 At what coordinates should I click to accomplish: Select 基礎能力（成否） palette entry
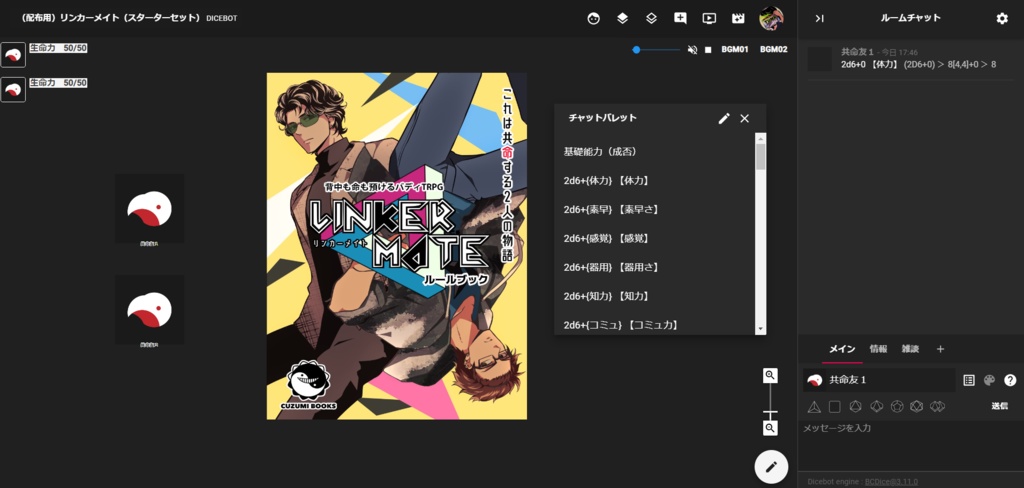point(655,152)
